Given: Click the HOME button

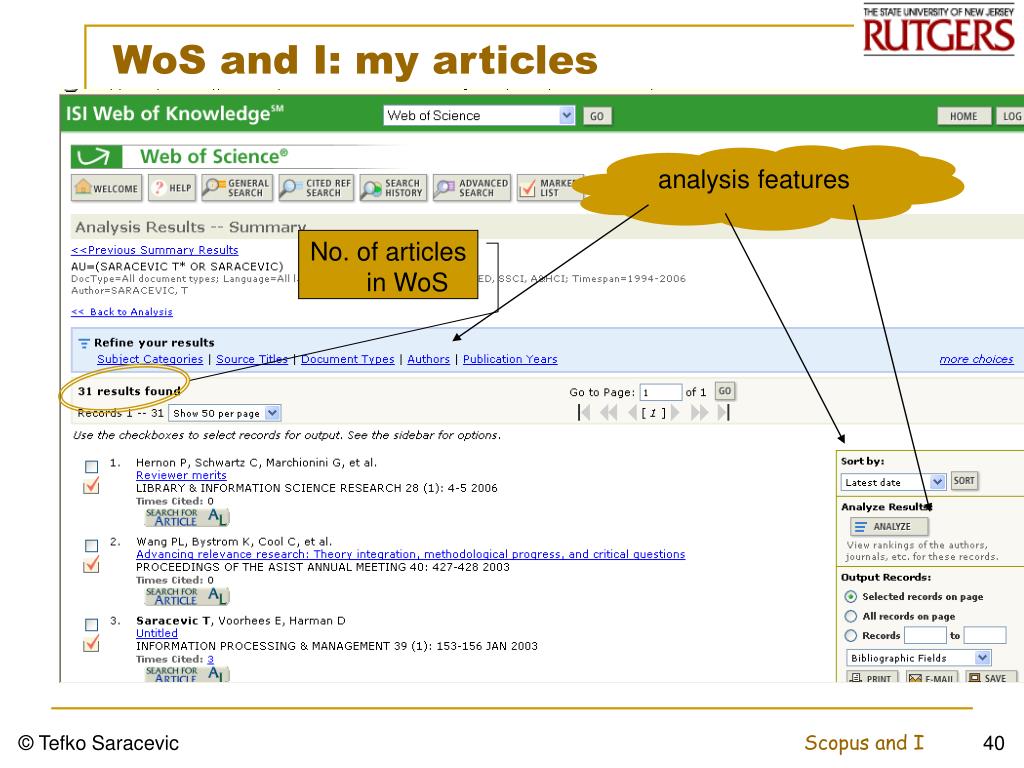Looking at the screenshot, I should coord(963,116).
